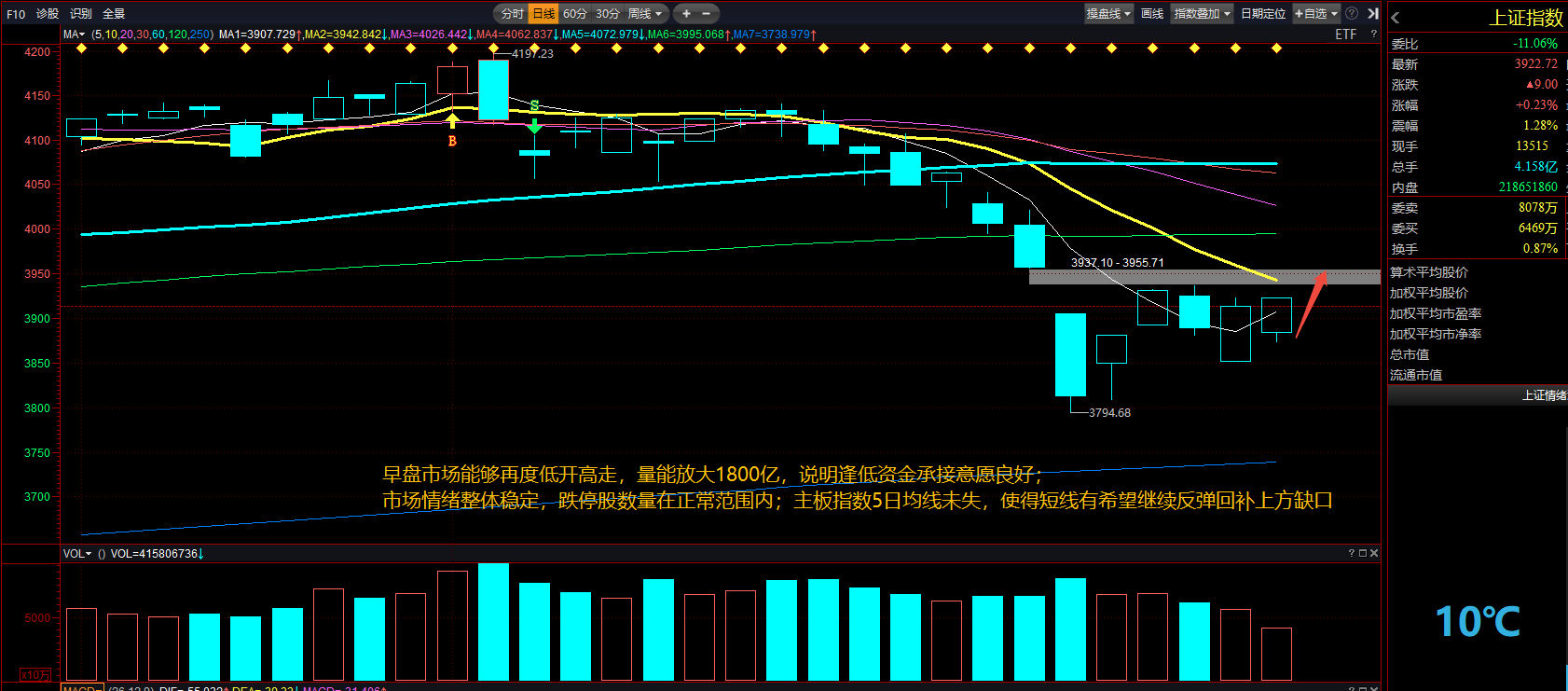Switch to 日线 daily chart period
This screenshot has width=1568, height=691.
(543, 13)
